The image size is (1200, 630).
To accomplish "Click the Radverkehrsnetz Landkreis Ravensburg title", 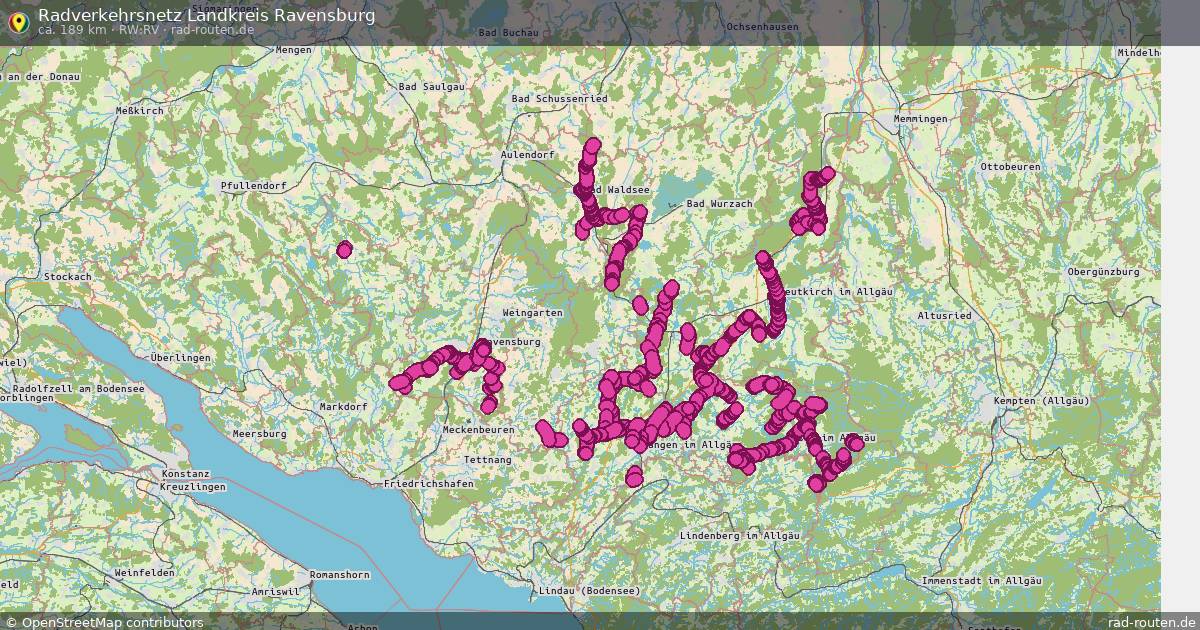I will tap(207, 14).
